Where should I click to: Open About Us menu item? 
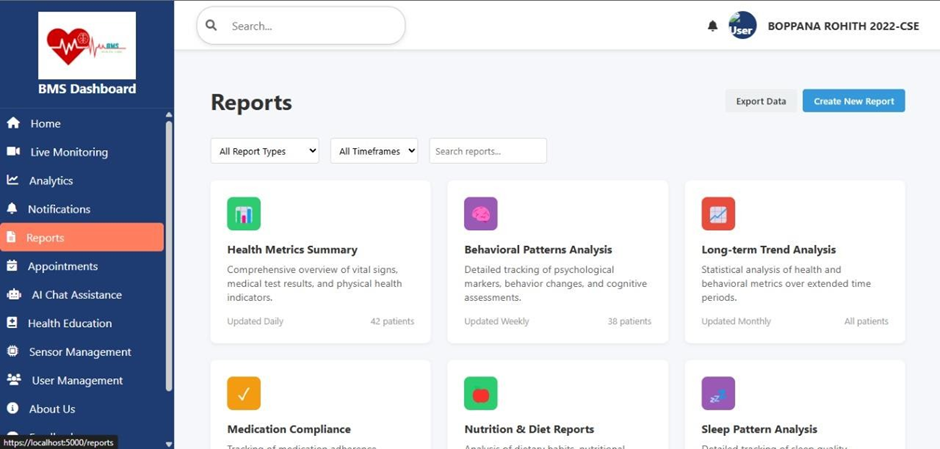[x=83, y=408]
